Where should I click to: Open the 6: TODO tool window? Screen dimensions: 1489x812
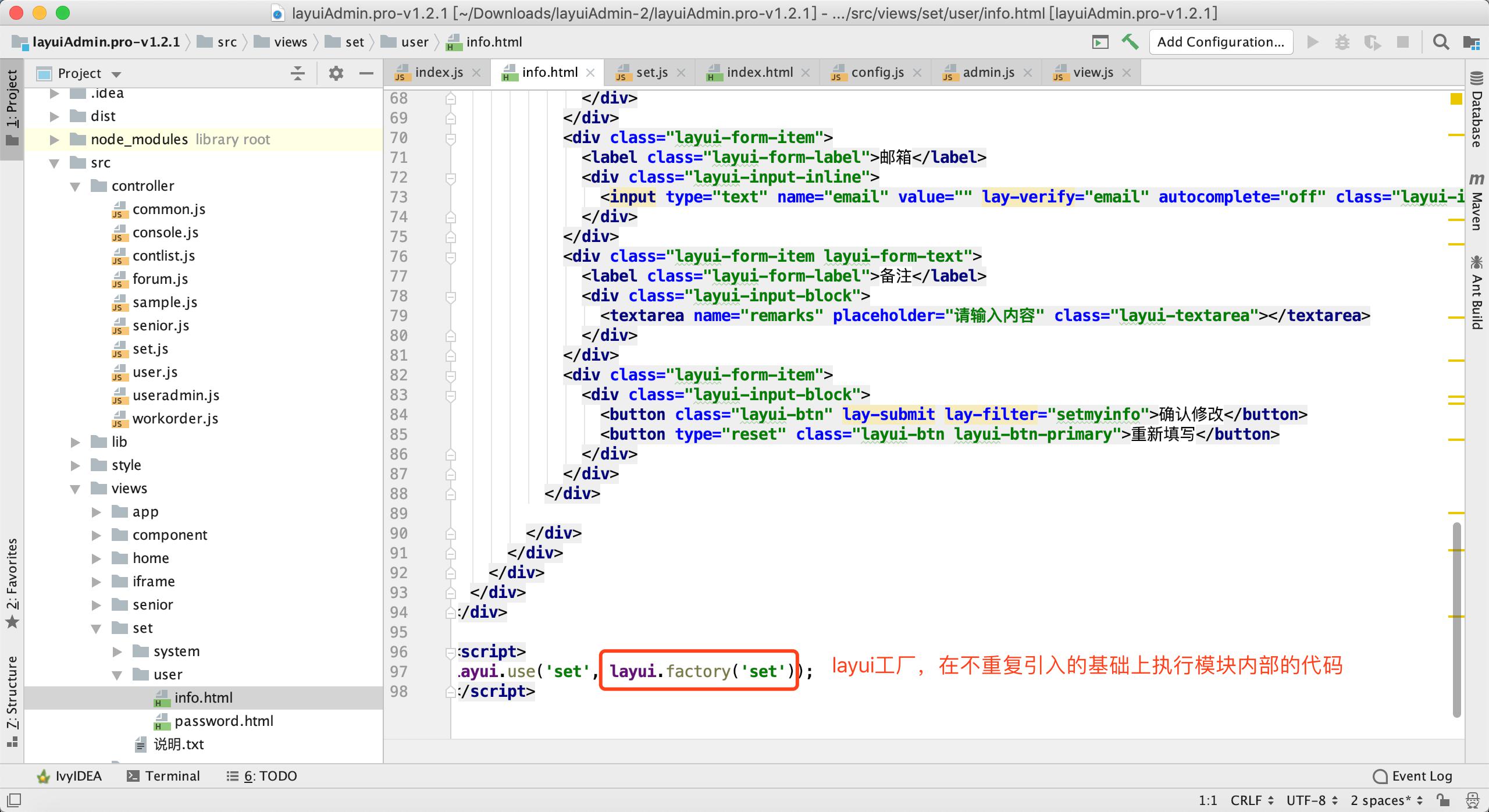(x=262, y=776)
